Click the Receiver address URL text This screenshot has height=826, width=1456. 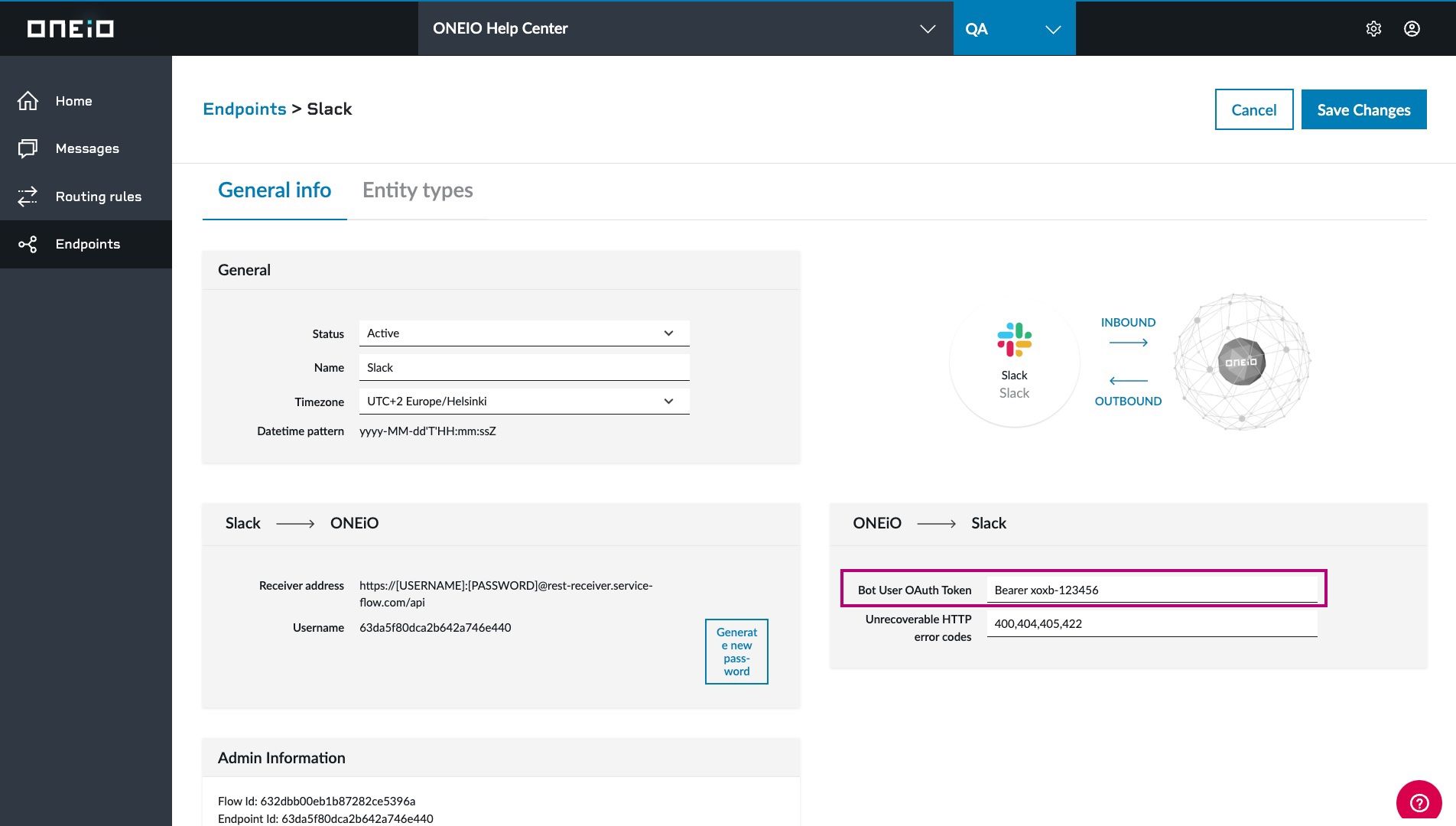coord(505,593)
